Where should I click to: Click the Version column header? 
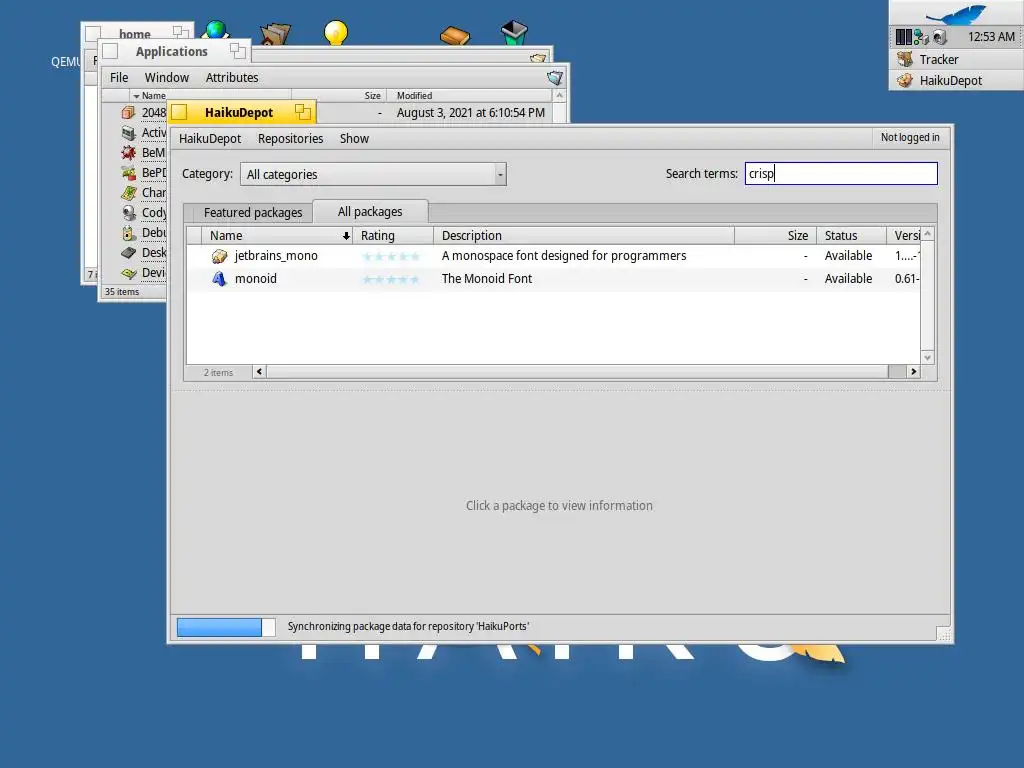click(x=904, y=236)
